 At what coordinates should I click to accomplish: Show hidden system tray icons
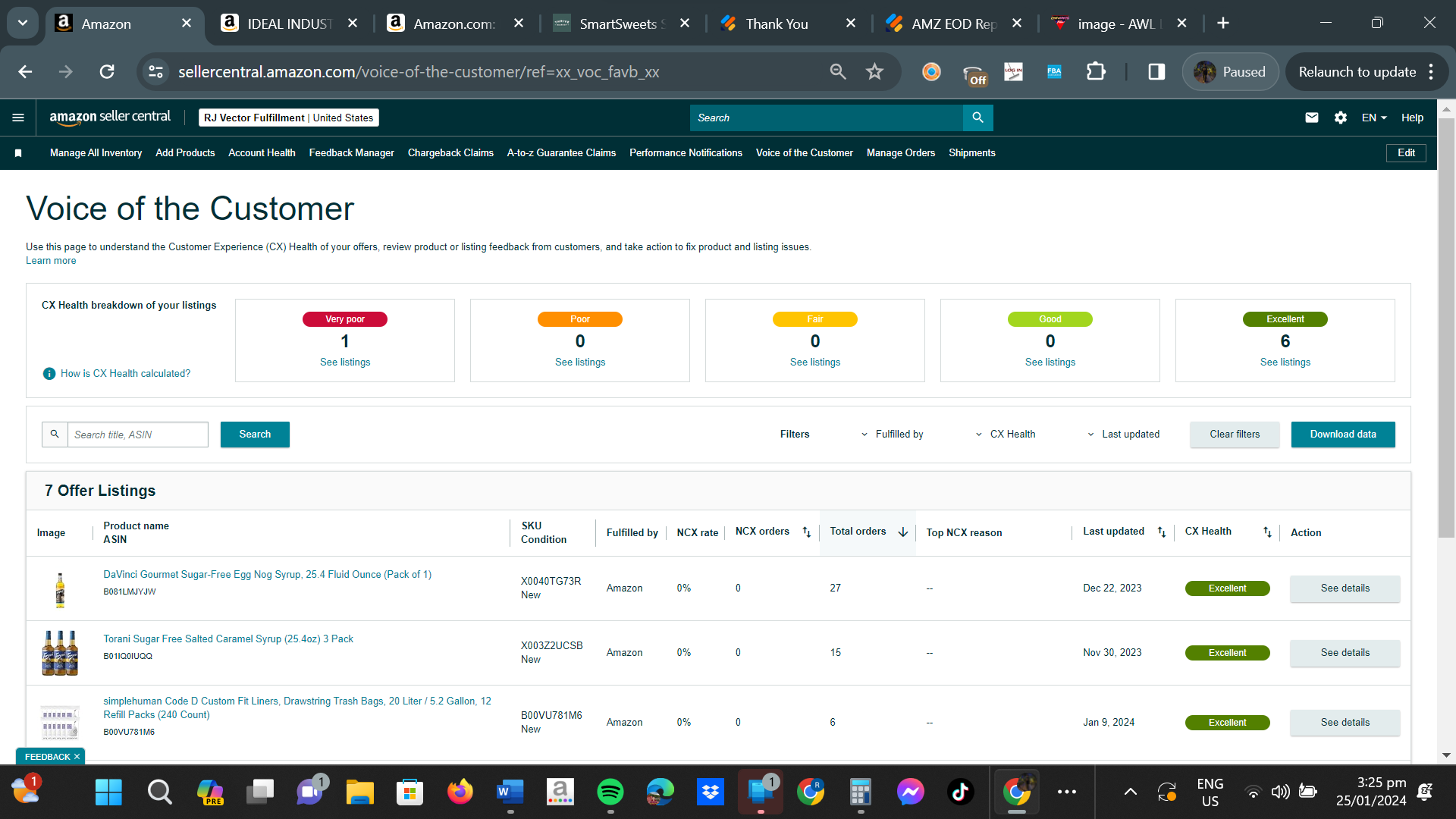[1130, 792]
